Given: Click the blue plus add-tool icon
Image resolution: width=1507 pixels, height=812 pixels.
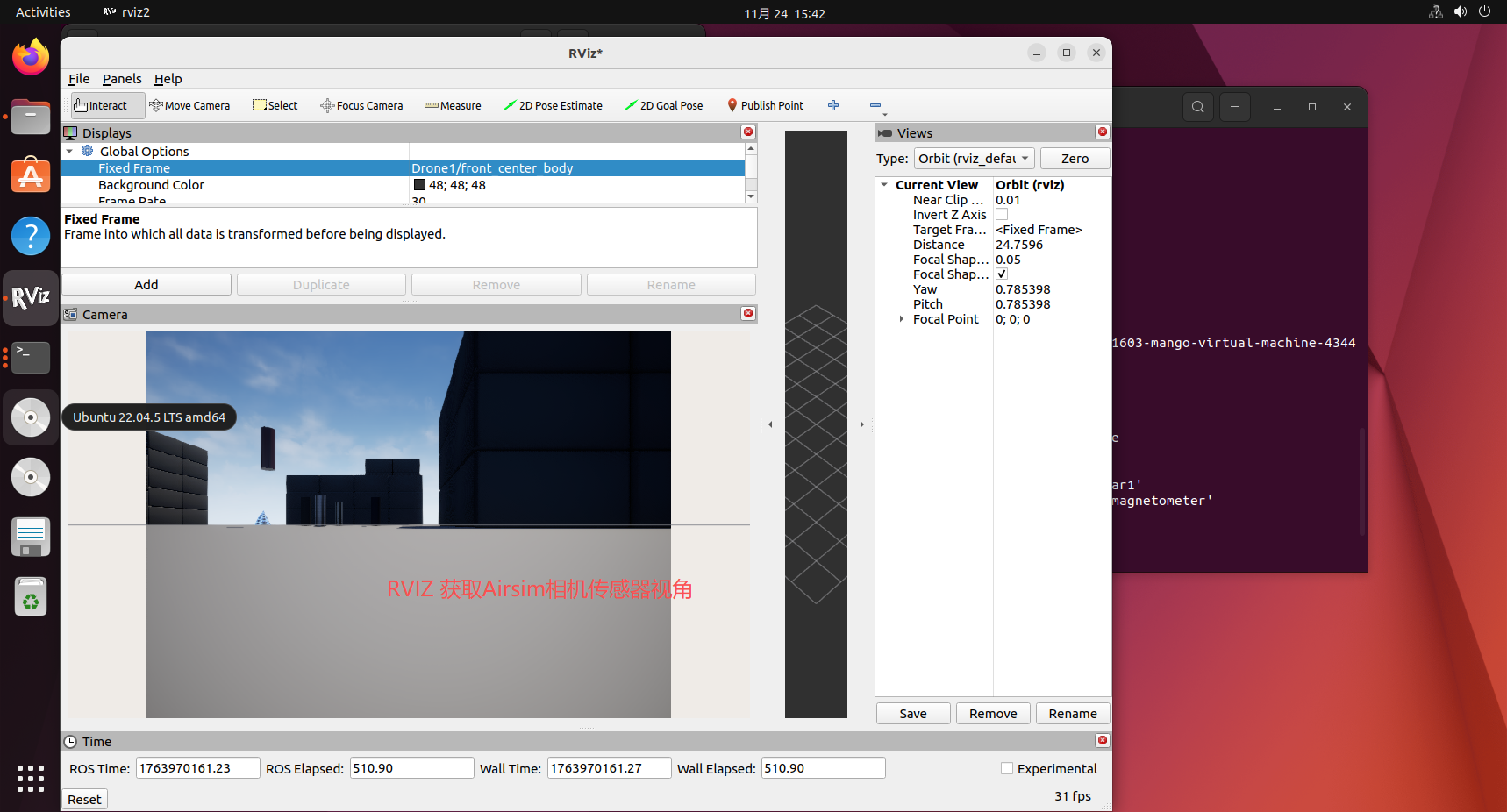Looking at the screenshot, I should [x=833, y=105].
